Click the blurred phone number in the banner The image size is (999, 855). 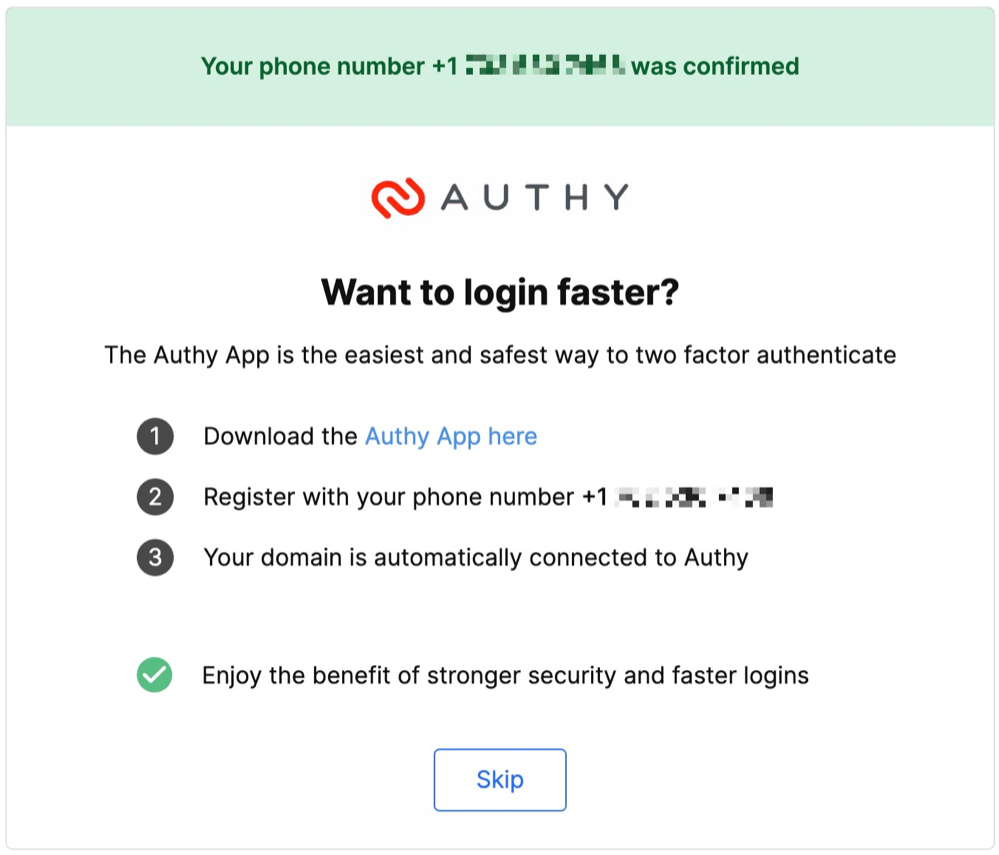tap(545, 67)
